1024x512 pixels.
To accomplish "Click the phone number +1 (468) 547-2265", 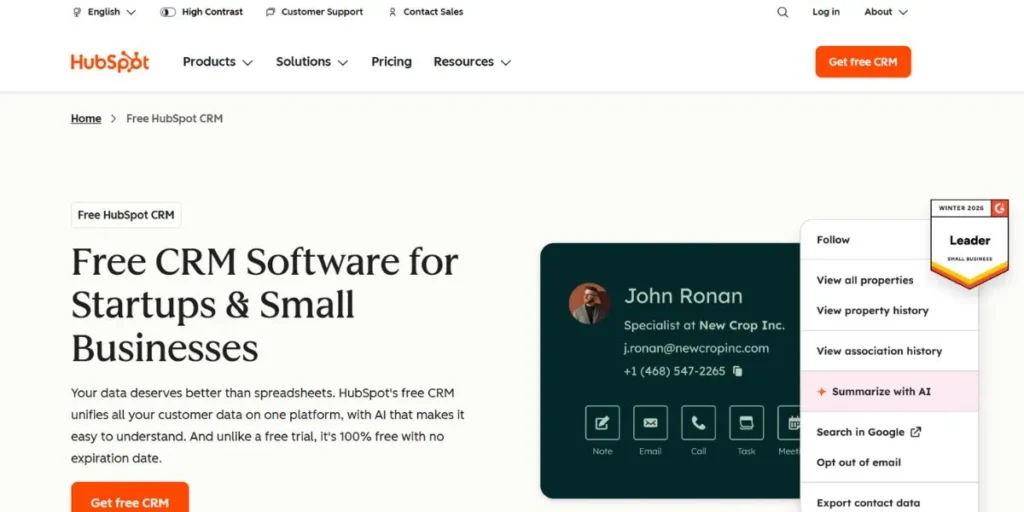I will click(675, 371).
